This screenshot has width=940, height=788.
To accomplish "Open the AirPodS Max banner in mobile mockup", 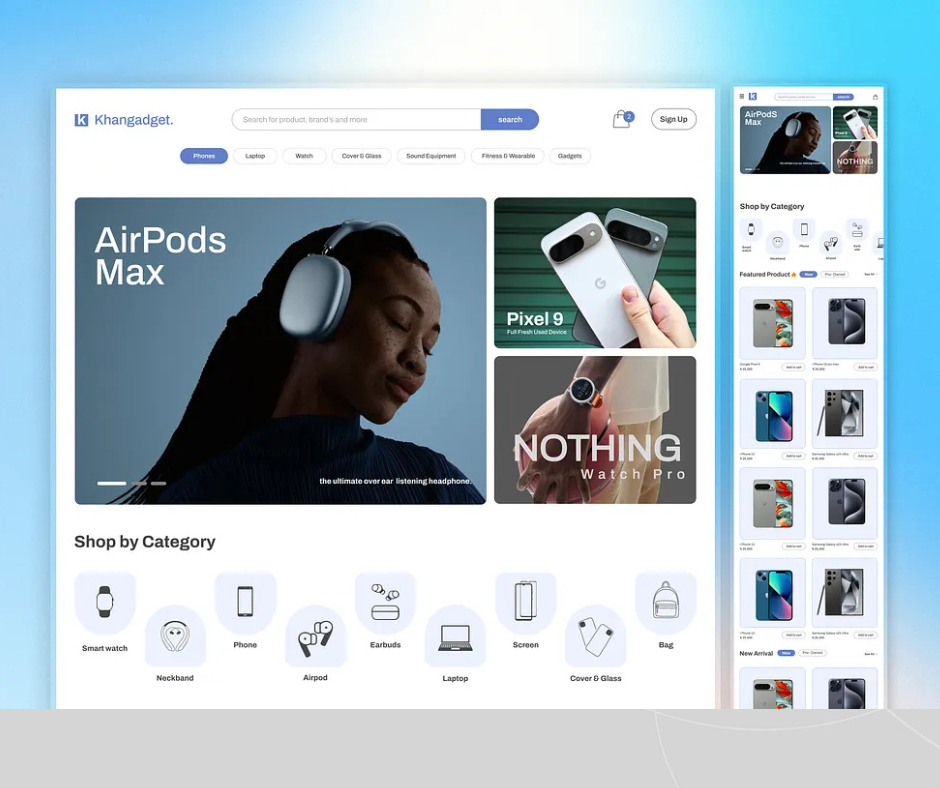I will tap(785, 140).
